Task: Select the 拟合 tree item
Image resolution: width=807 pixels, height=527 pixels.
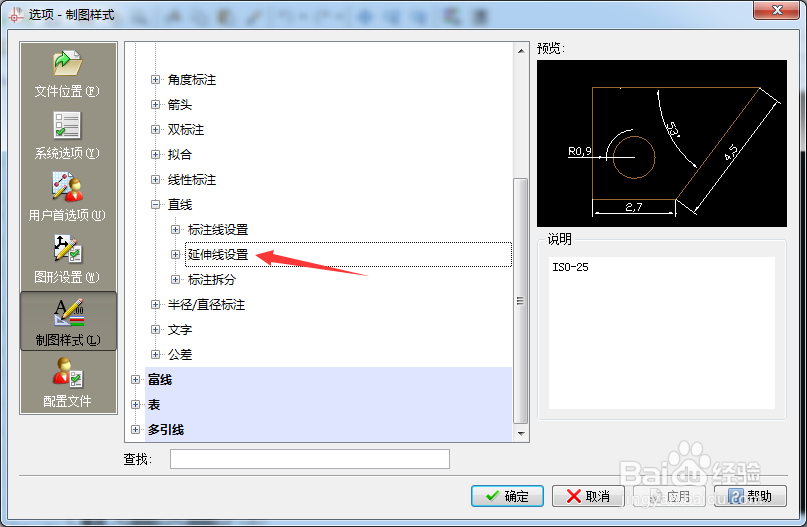Action: point(180,154)
